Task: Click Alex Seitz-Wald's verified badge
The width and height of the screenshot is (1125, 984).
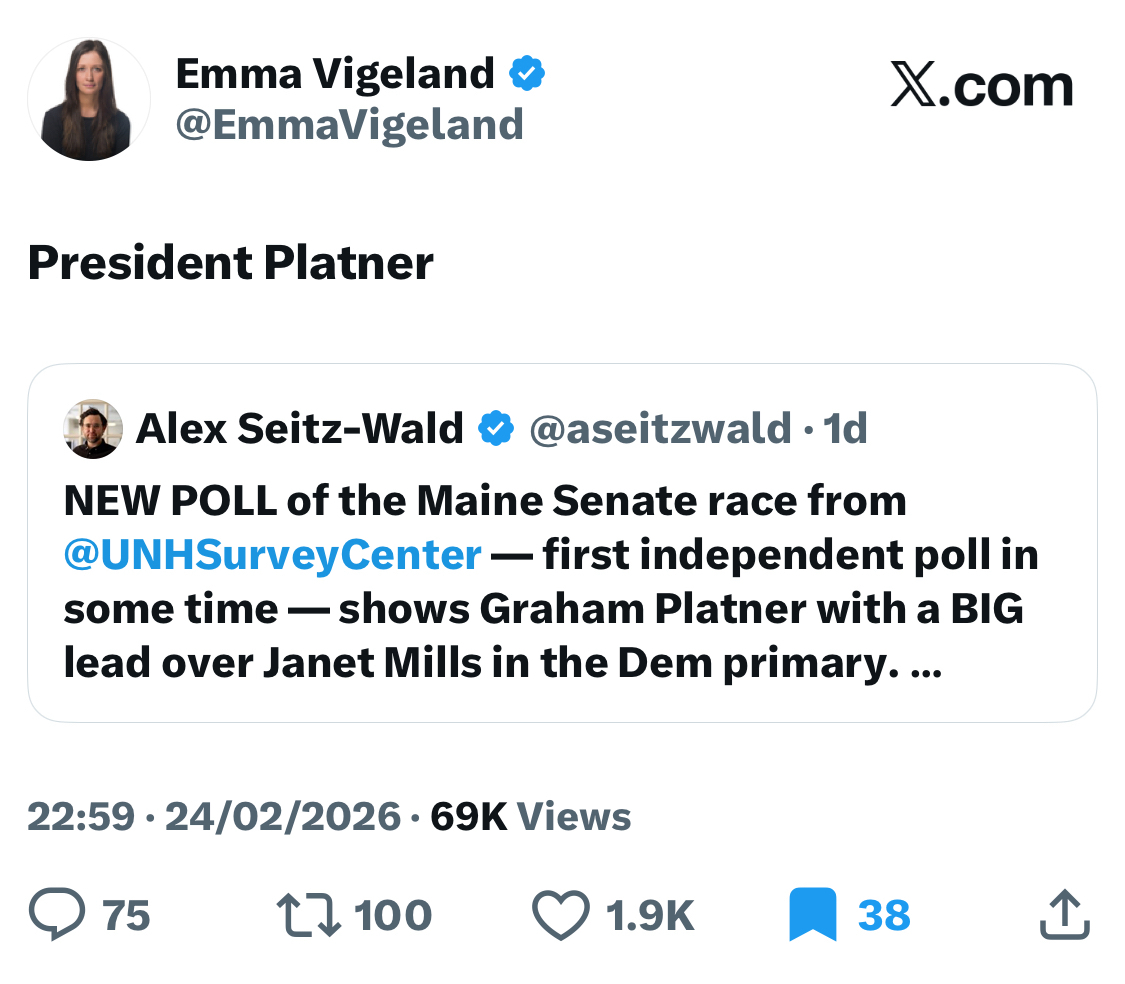Action: 495,429
